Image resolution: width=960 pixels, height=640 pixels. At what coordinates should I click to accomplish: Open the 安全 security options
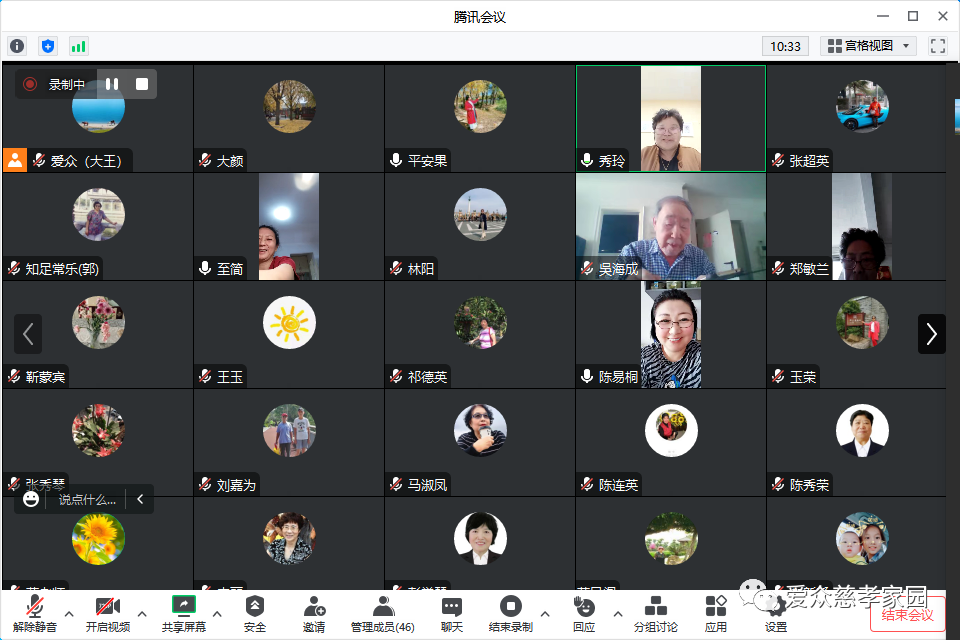[x=255, y=613]
